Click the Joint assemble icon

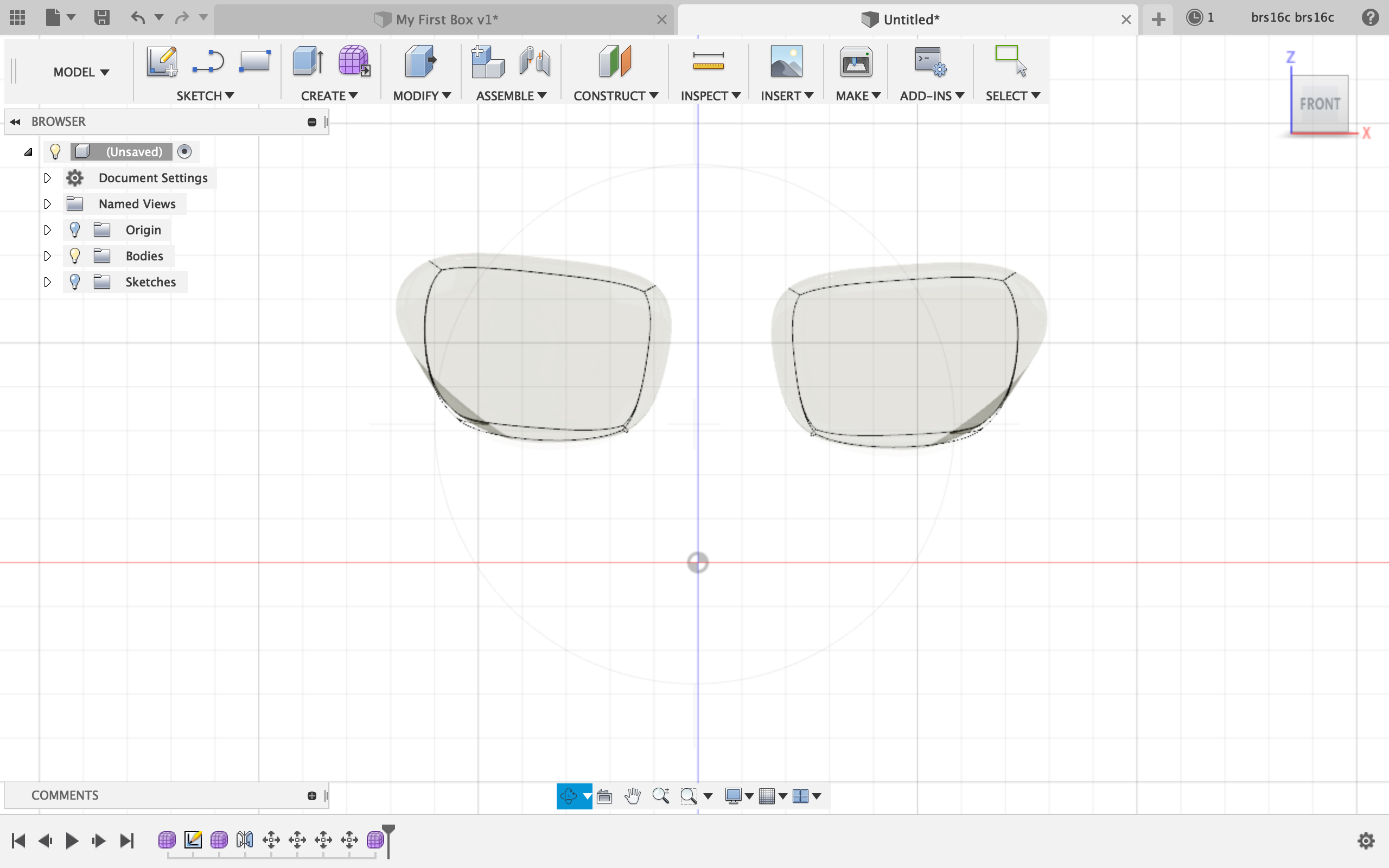(534, 61)
